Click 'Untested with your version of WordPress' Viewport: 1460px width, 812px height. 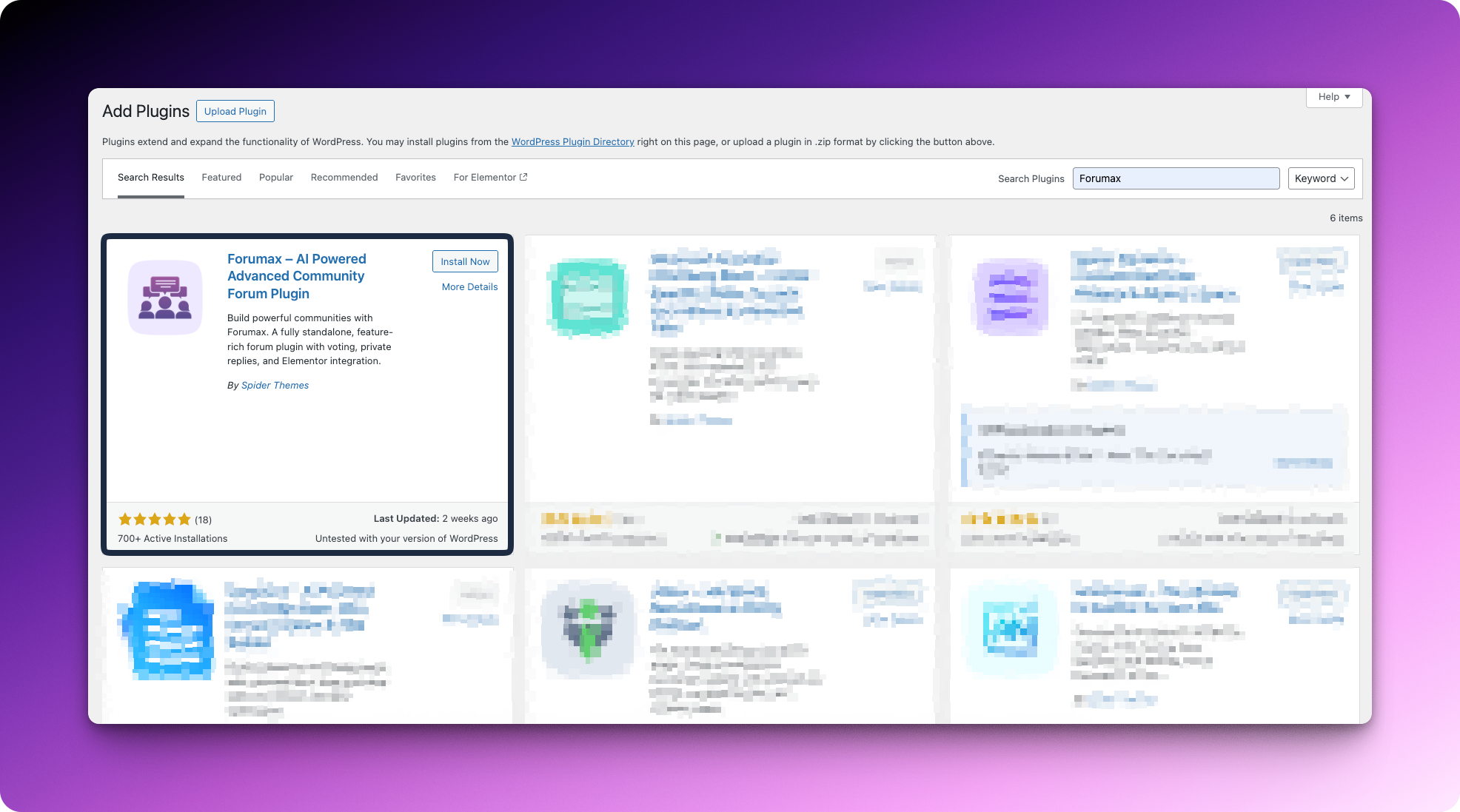coord(406,538)
